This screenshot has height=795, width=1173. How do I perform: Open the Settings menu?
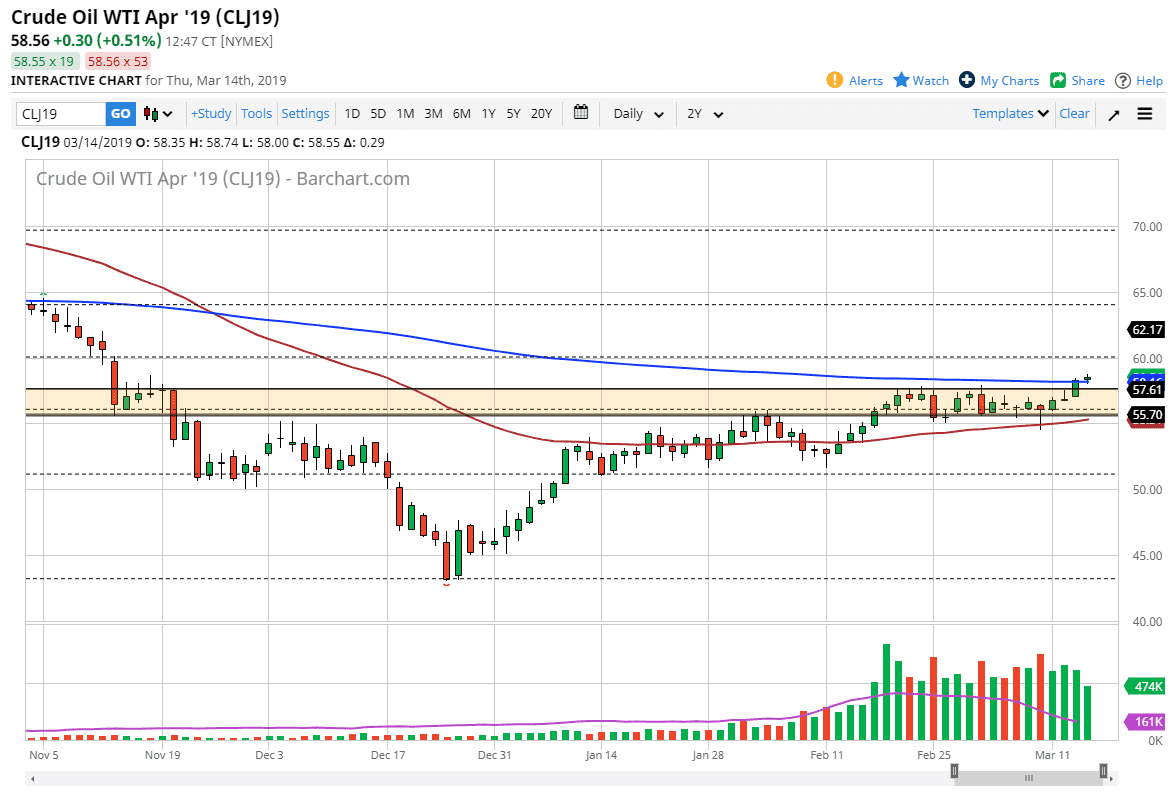click(305, 113)
